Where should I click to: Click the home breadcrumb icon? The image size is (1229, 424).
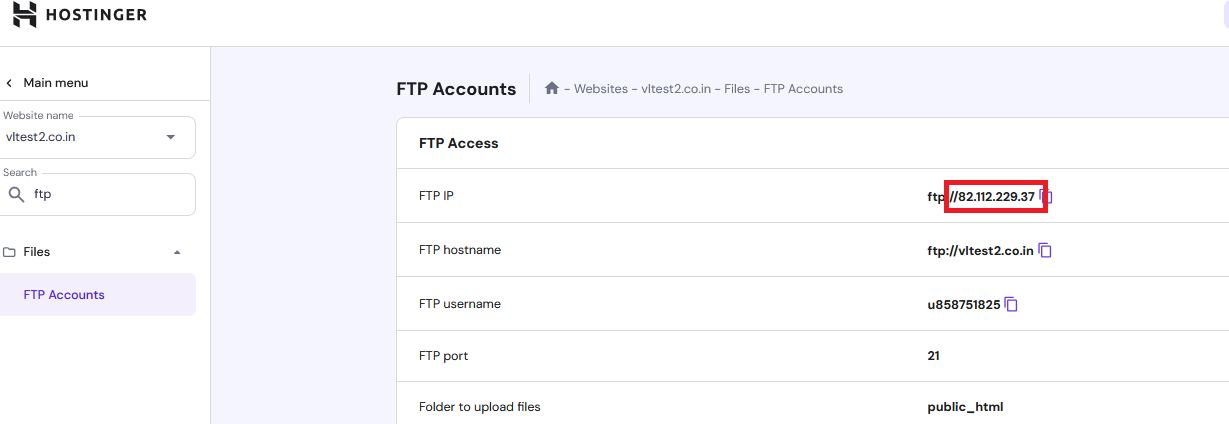click(x=551, y=88)
